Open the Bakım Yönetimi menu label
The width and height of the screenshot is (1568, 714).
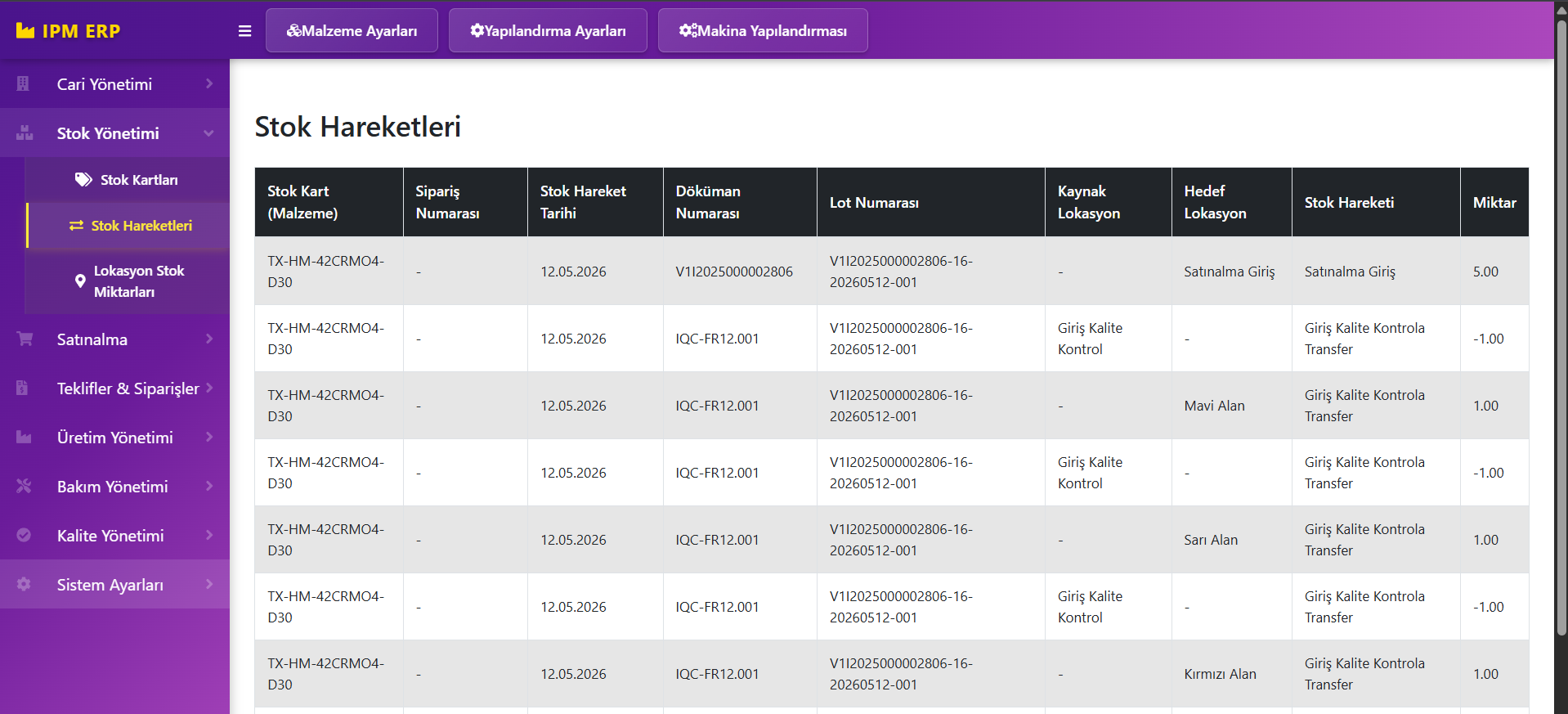(x=113, y=487)
